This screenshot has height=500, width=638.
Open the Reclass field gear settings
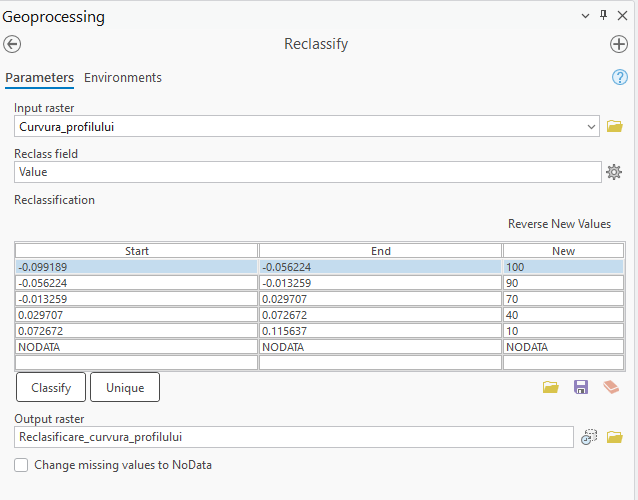(x=615, y=172)
